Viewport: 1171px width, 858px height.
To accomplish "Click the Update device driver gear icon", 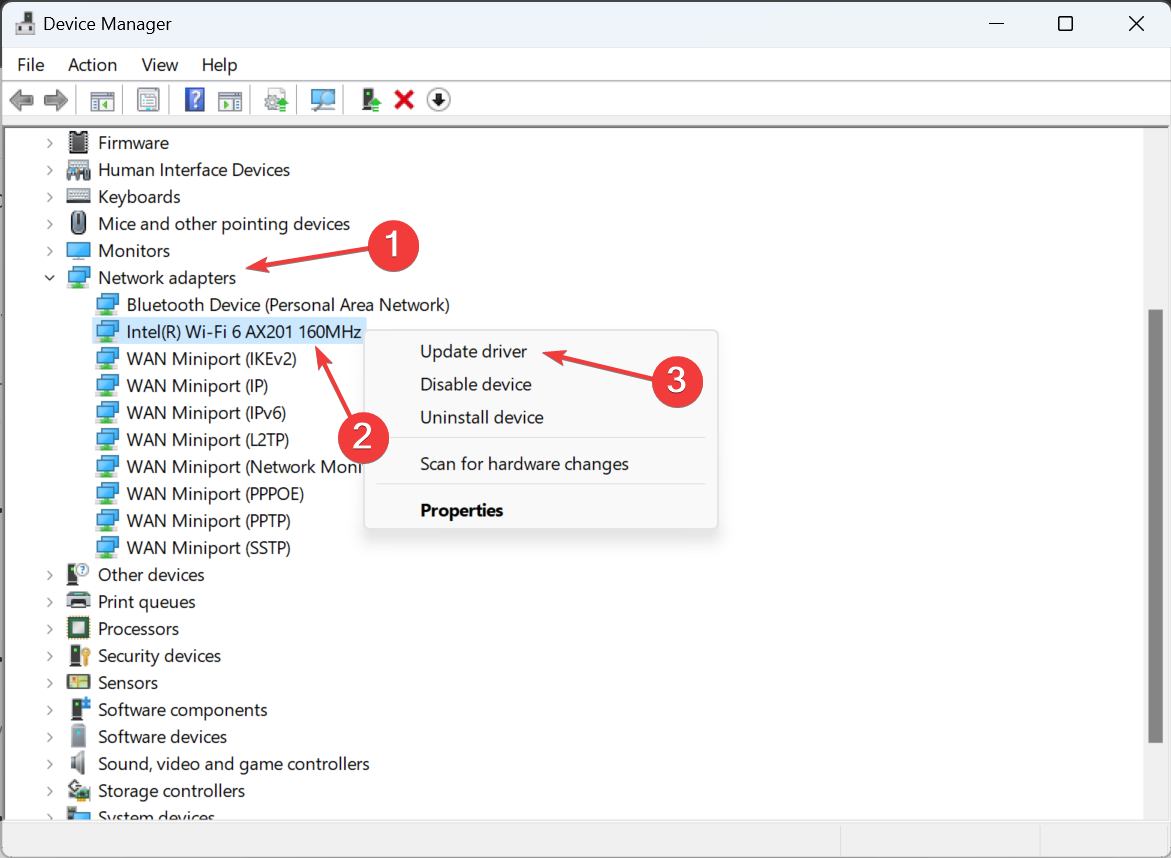I will pyautogui.click(x=276, y=99).
